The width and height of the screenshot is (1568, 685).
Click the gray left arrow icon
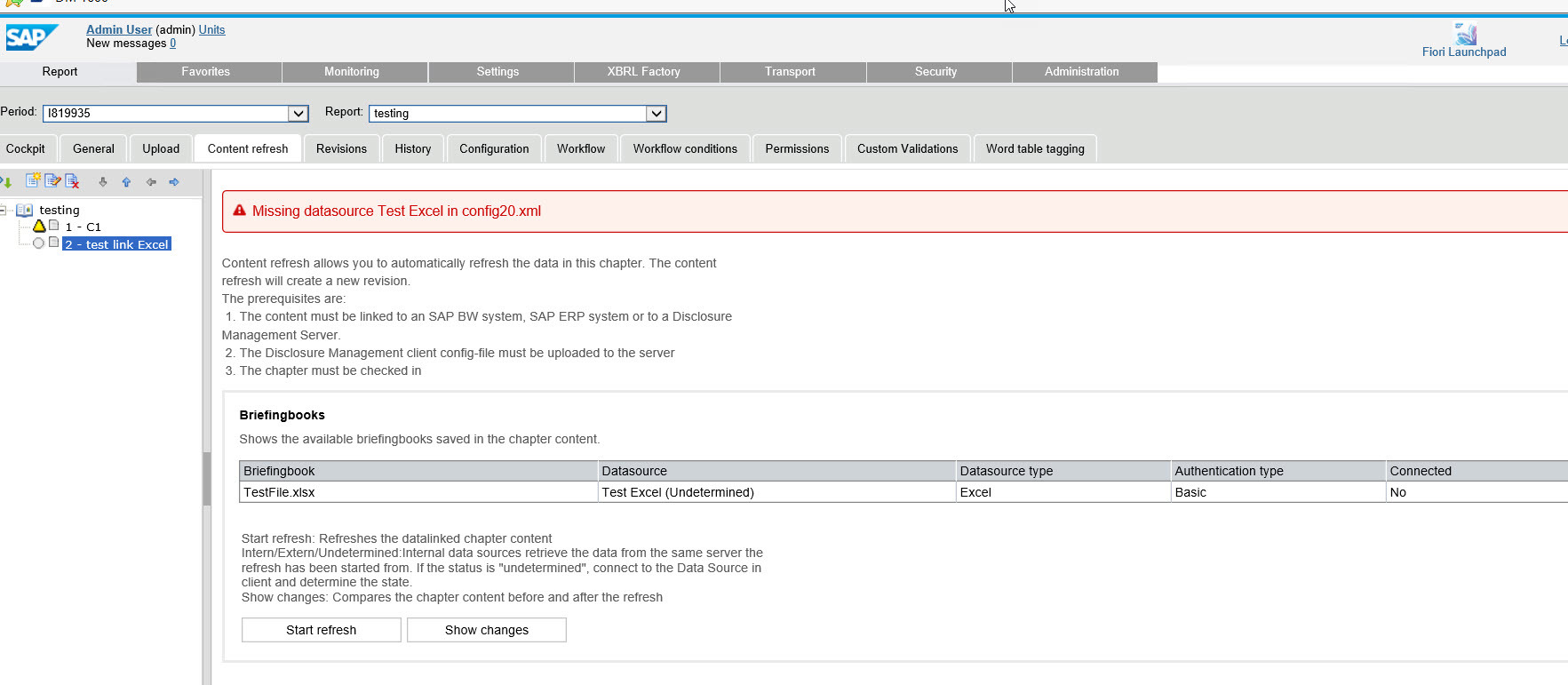151,182
